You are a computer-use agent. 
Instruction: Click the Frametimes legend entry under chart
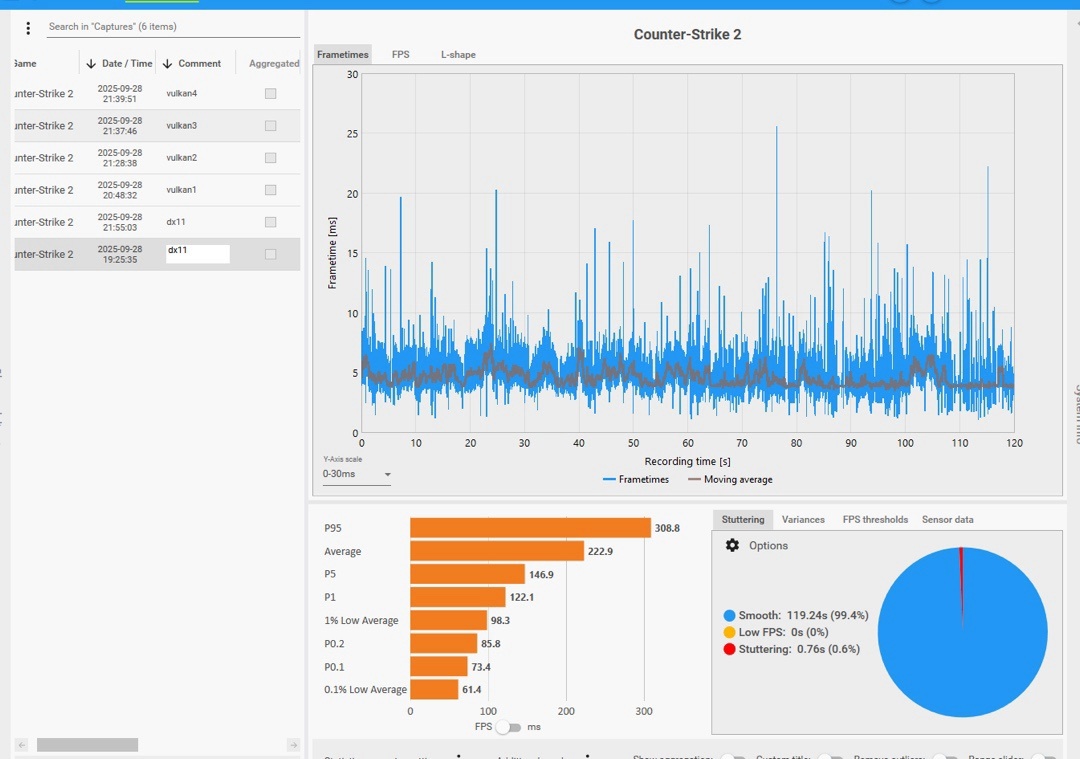click(x=636, y=480)
